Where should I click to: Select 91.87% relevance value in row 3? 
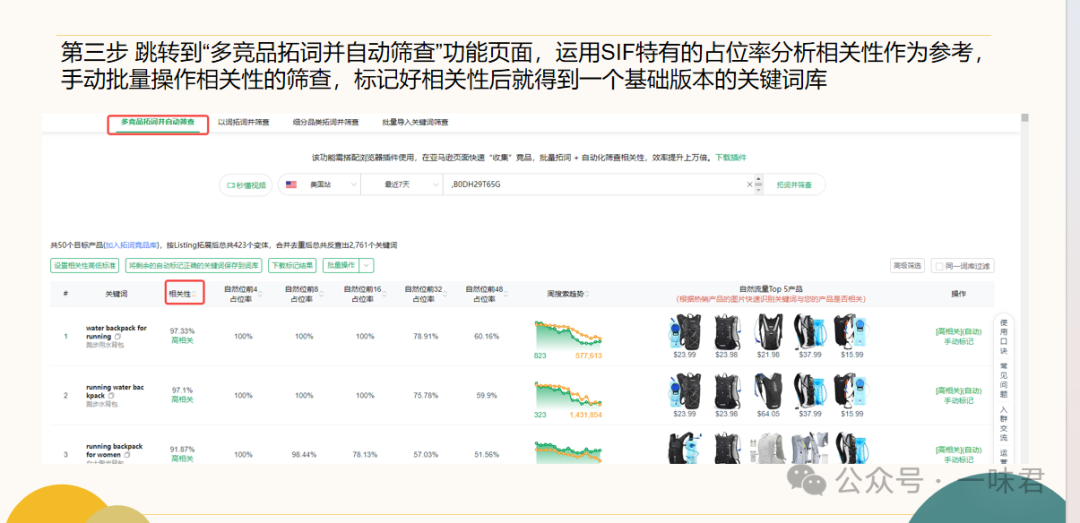point(183,449)
